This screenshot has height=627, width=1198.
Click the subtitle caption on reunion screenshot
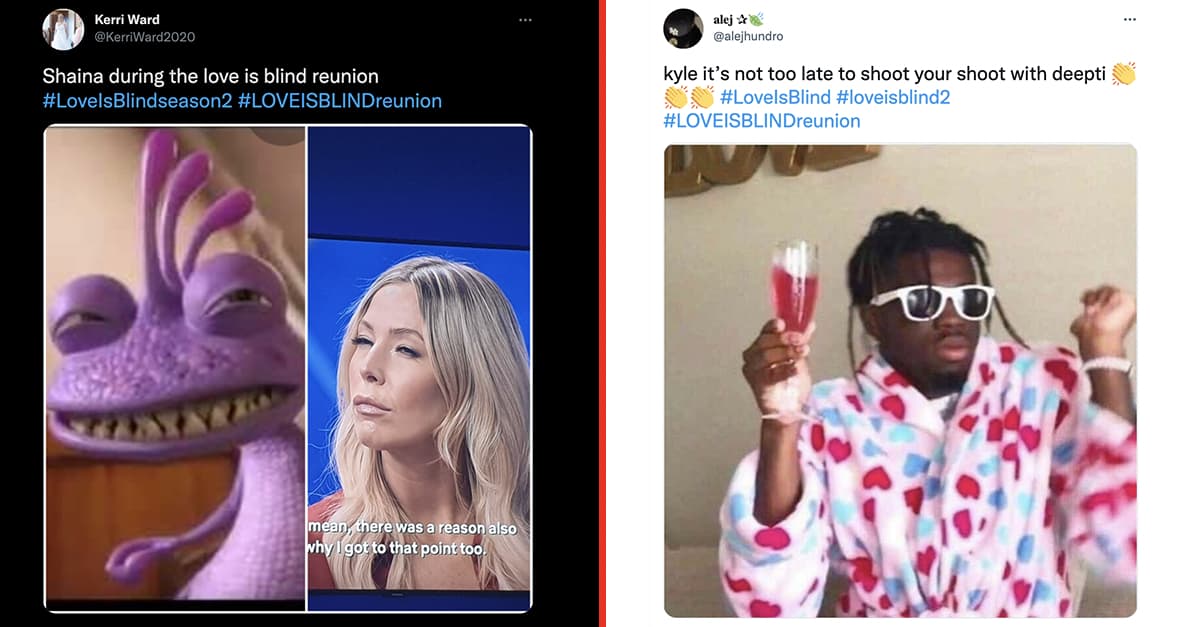pyautogui.click(x=412, y=538)
